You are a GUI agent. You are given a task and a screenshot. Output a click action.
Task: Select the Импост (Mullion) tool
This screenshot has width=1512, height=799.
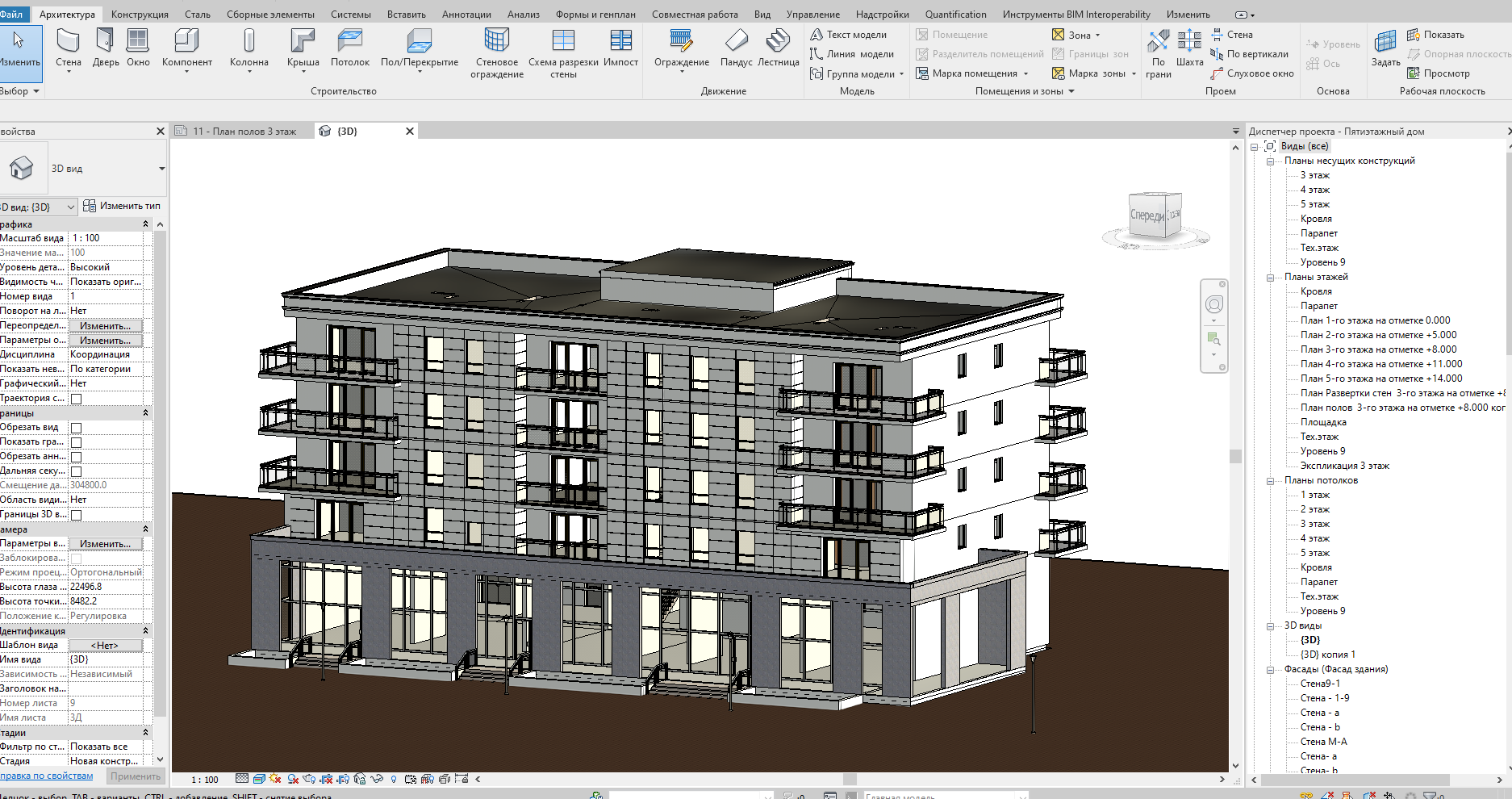click(x=620, y=48)
